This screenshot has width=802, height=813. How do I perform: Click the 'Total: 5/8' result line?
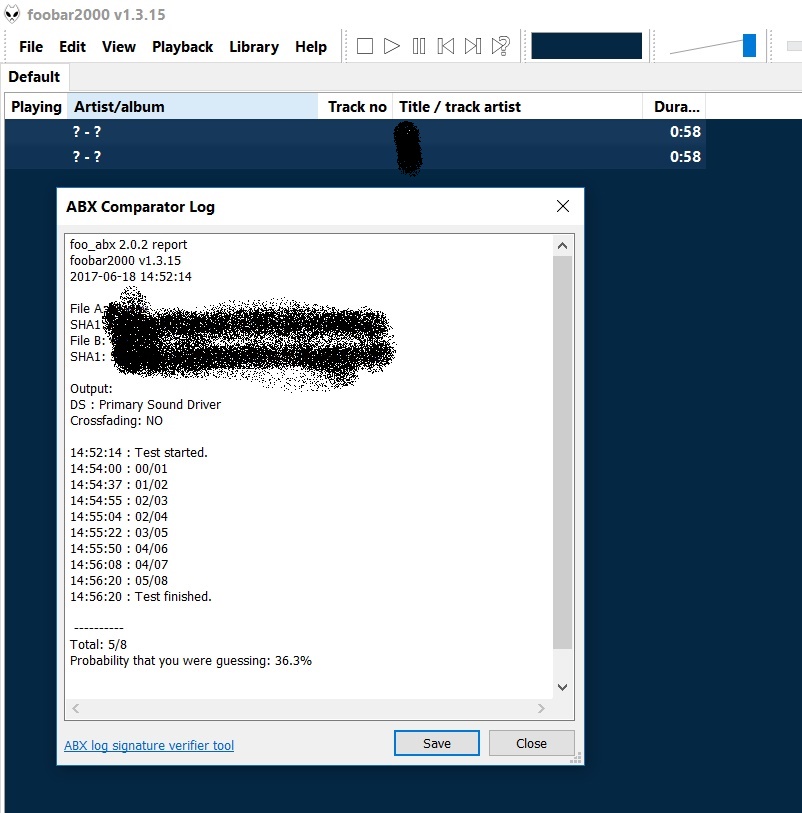(99, 644)
